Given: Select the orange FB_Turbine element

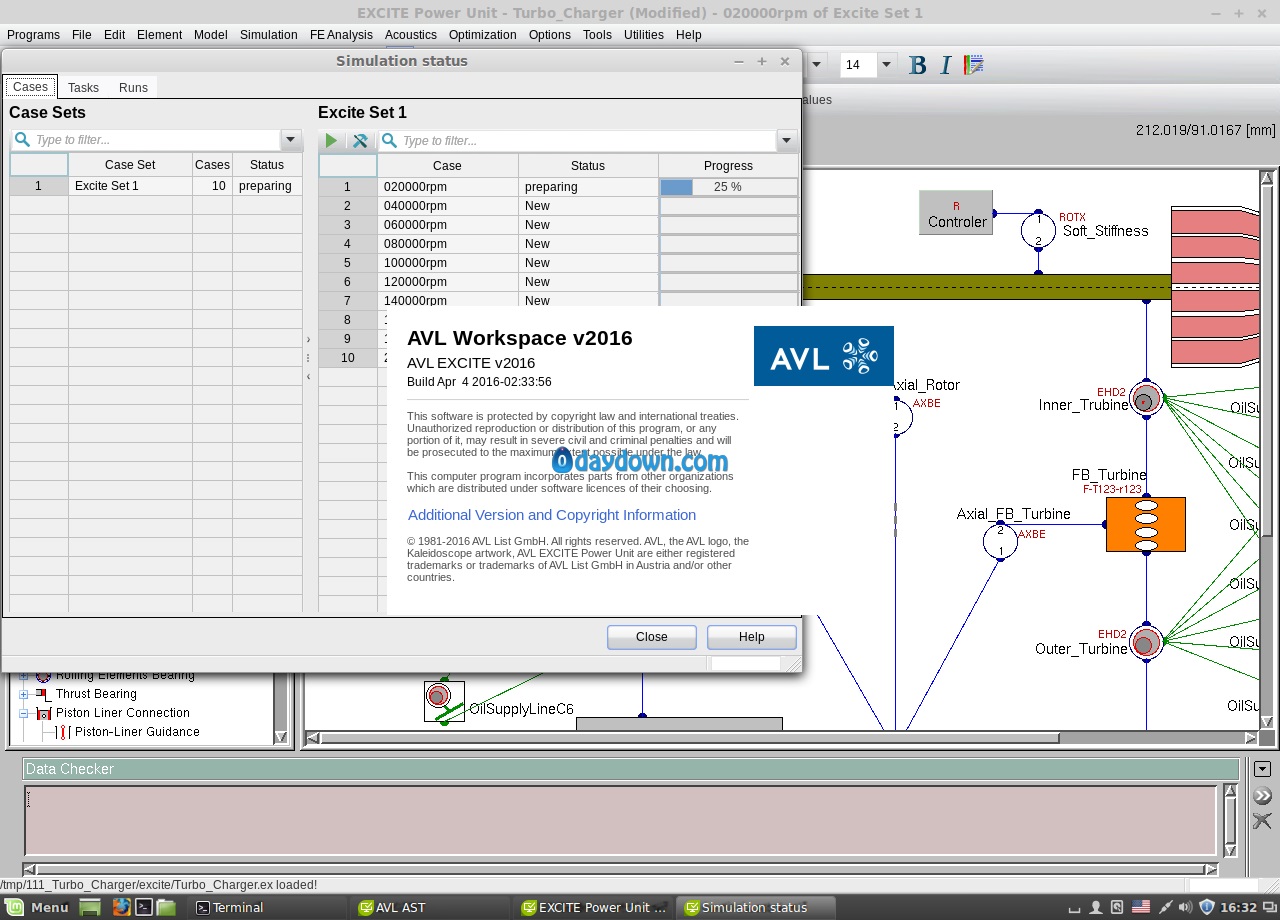Looking at the screenshot, I should click(x=1146, y=524).
